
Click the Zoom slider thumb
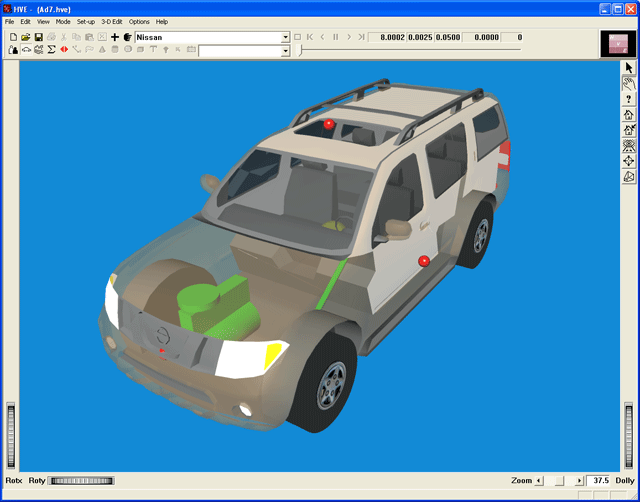[x=559, y=481]
